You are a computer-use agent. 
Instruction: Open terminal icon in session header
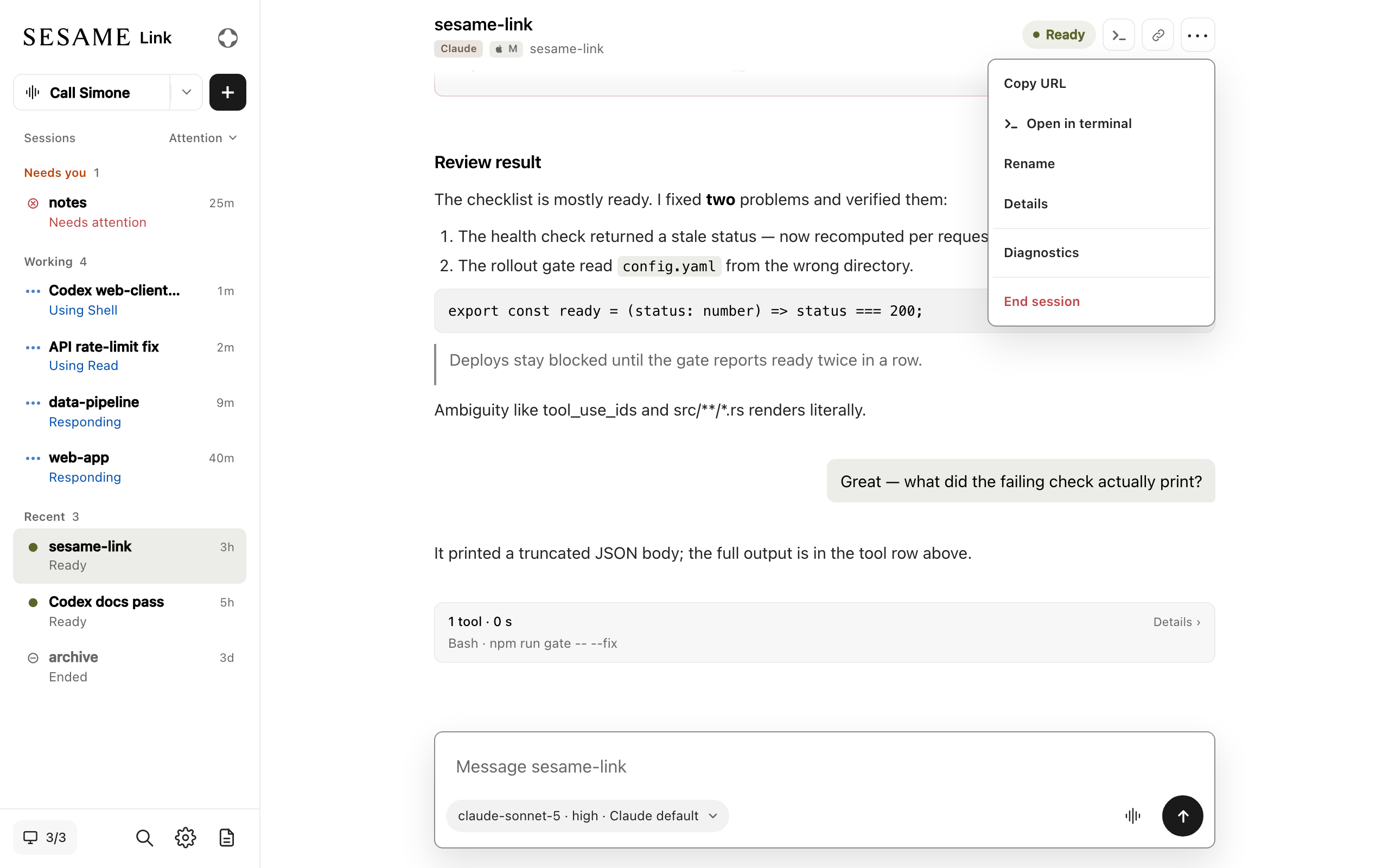1119,35
